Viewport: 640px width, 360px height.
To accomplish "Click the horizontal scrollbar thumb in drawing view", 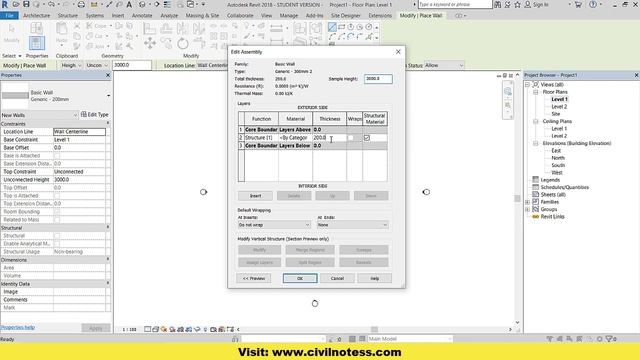I will (x=374, y=329).
